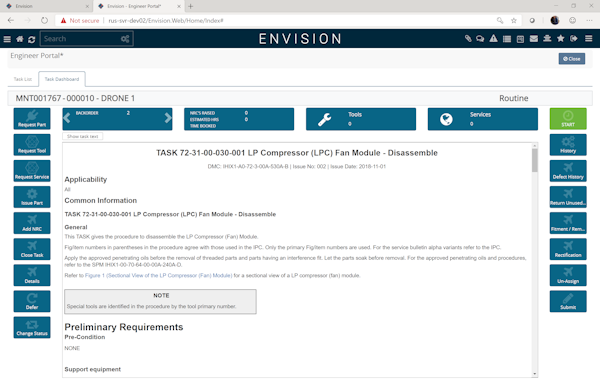Click the Request Service tile
The image size is (600, 385).
click(x=32, y=171)
